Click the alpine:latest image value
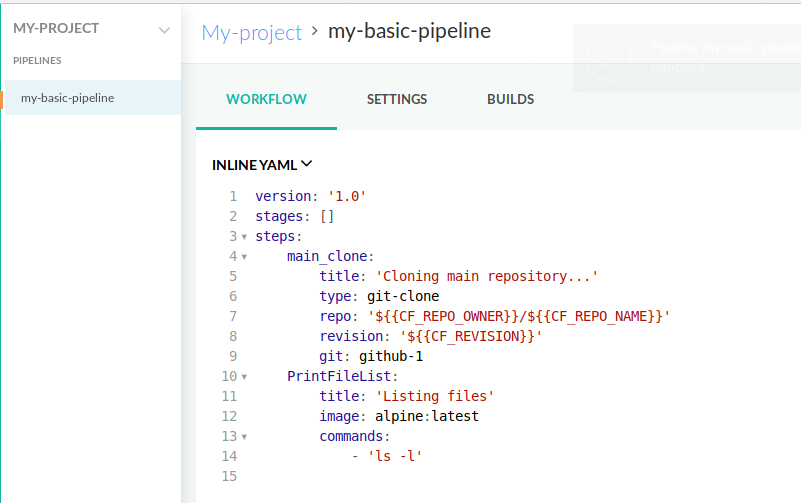This screenshot has width=801, height=503. (x=427, y=416)
